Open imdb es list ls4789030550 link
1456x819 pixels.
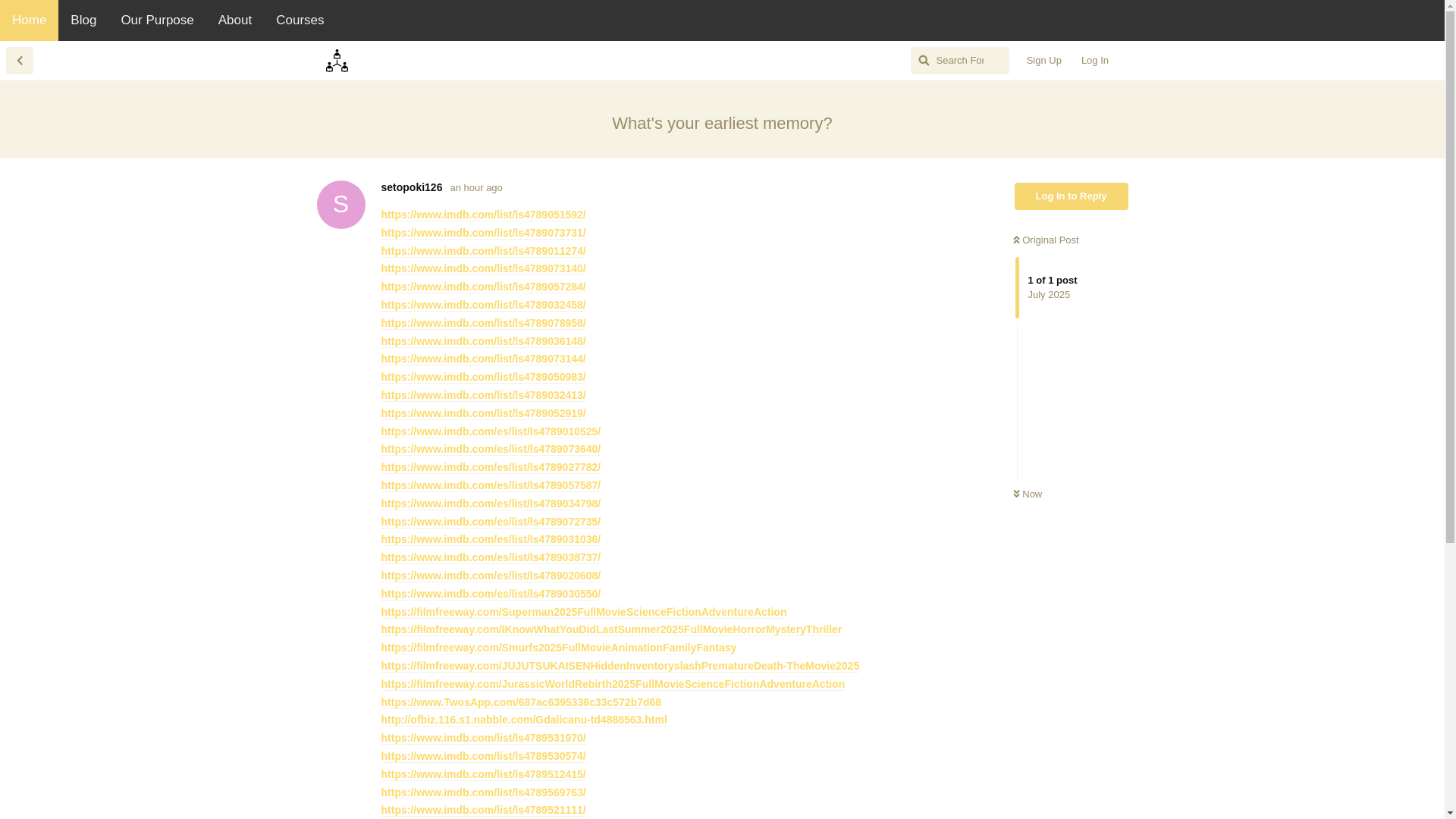pyautogui.click(x=491, y=595)
